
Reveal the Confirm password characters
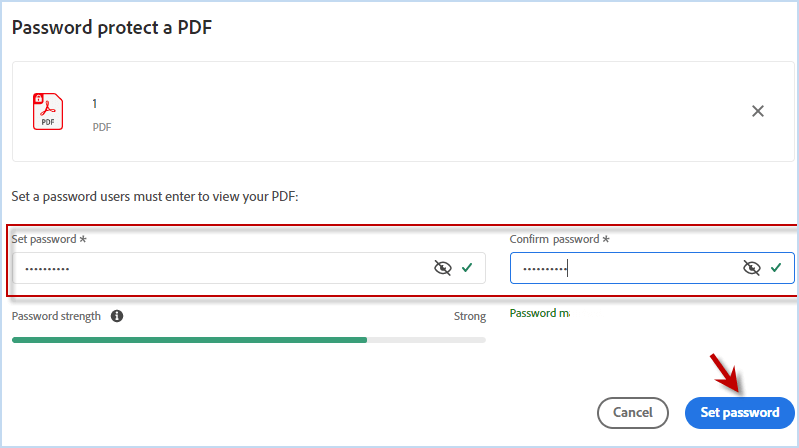pos(752,268)
